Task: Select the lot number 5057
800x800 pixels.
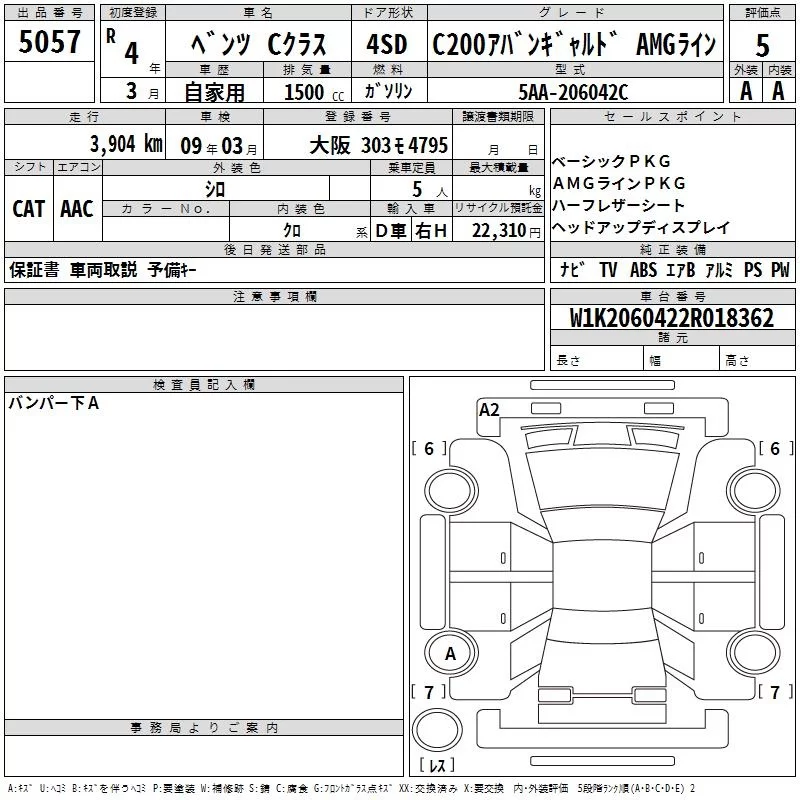Action: coord(50,41)
